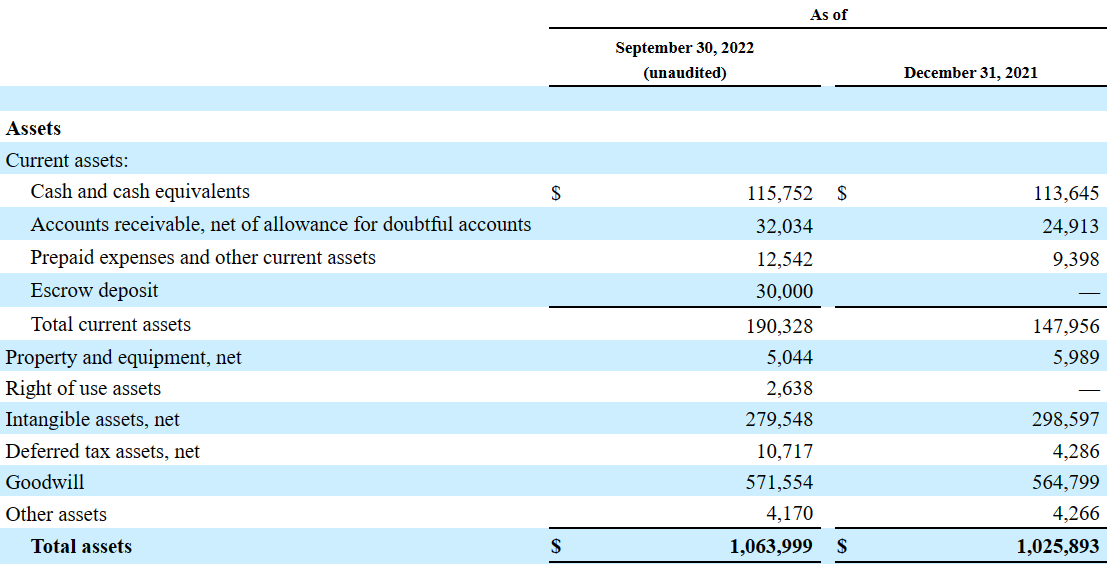Select the goodwill value 571,554

(779, 482)
